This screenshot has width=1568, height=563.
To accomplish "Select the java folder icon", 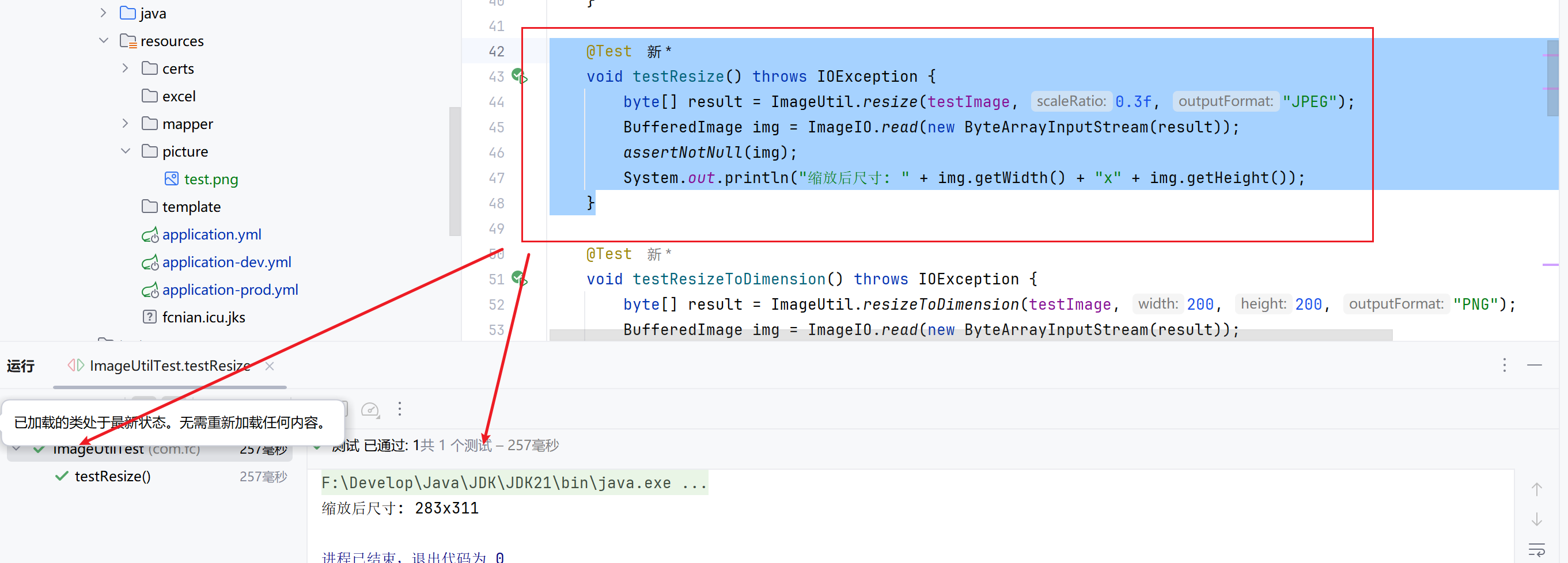I will tap(128, 13).
